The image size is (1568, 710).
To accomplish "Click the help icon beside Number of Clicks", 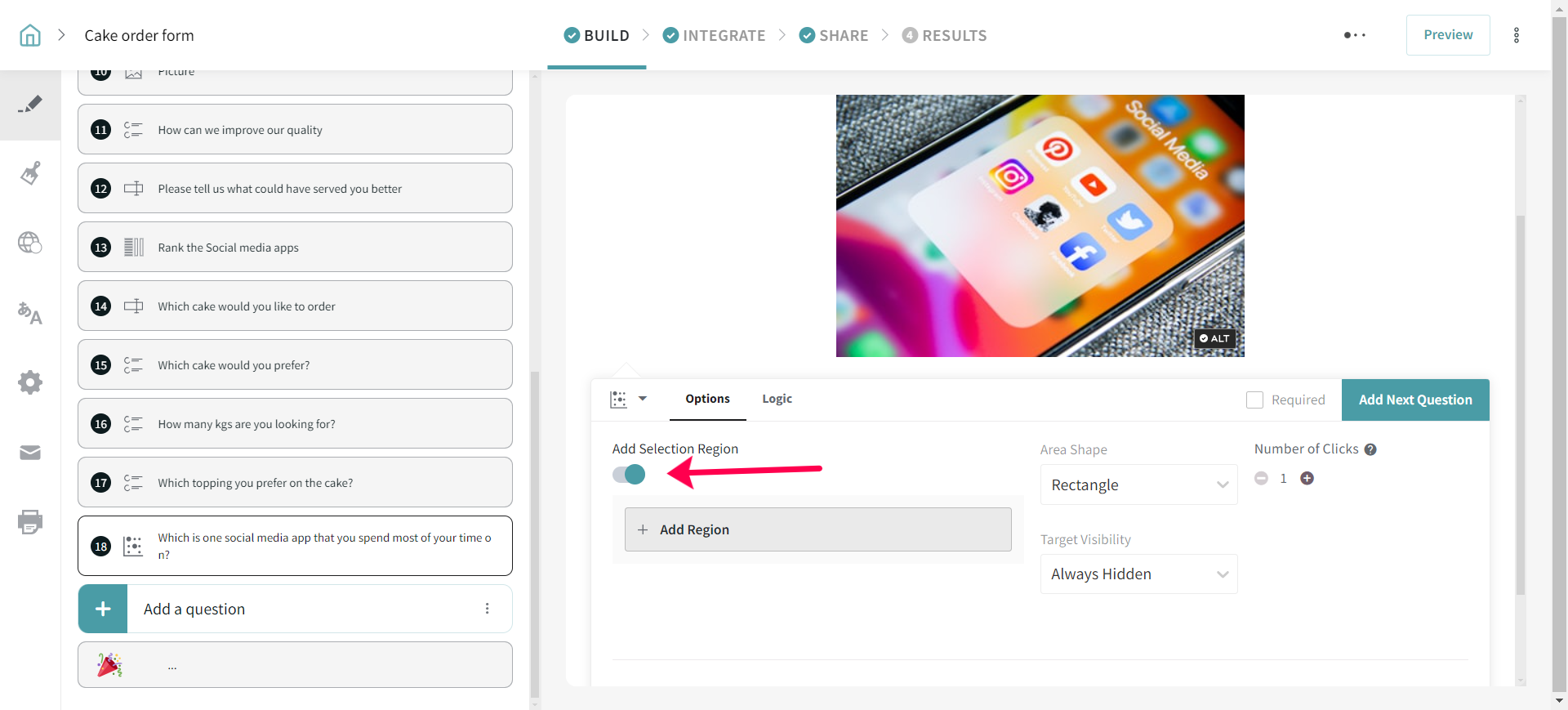I will click(1370, 449).
